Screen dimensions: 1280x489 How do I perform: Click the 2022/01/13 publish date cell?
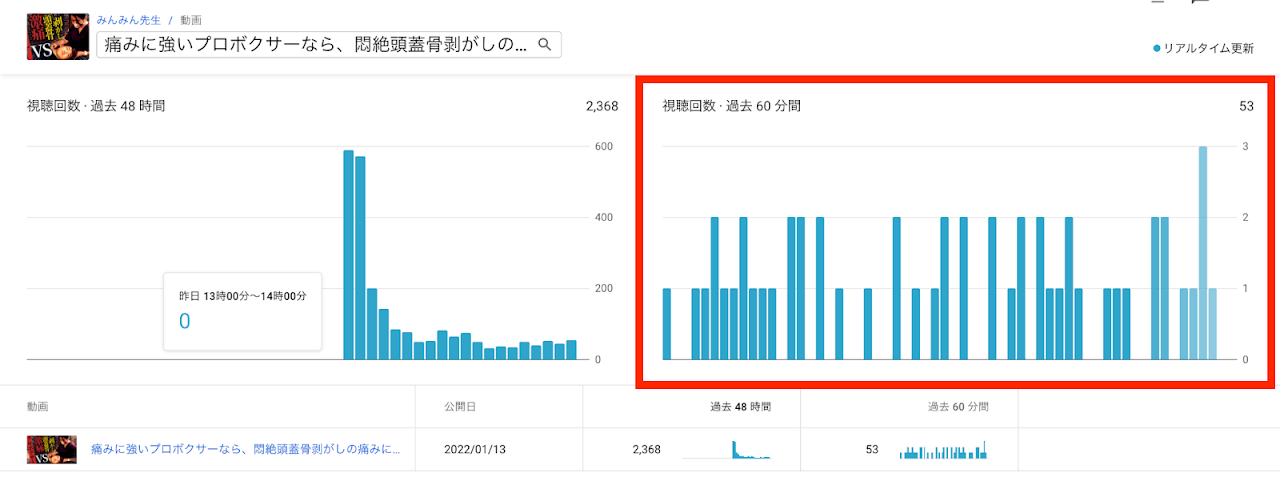click(475, 450)
